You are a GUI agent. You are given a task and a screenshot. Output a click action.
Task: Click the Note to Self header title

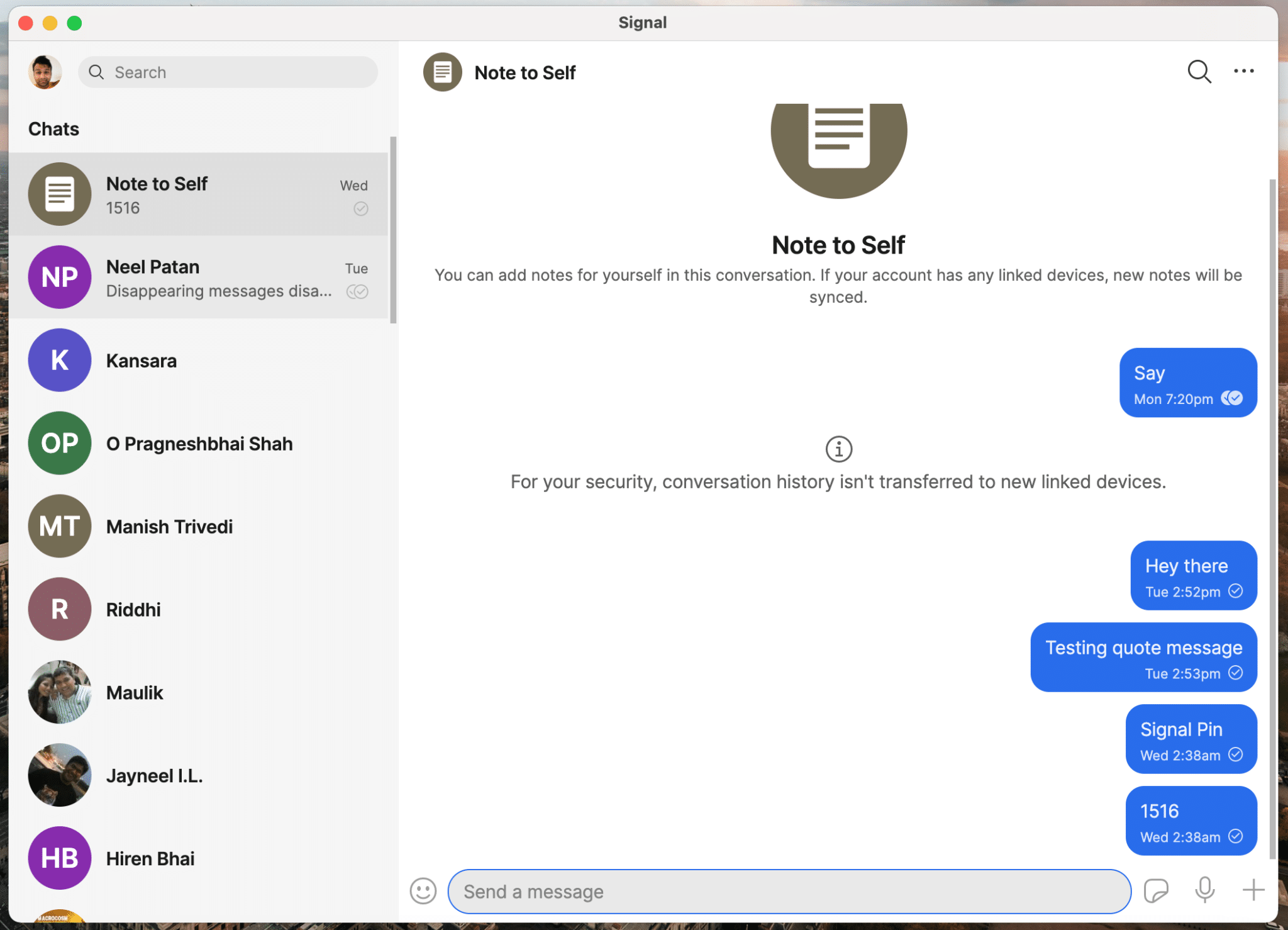click(525, 73)
